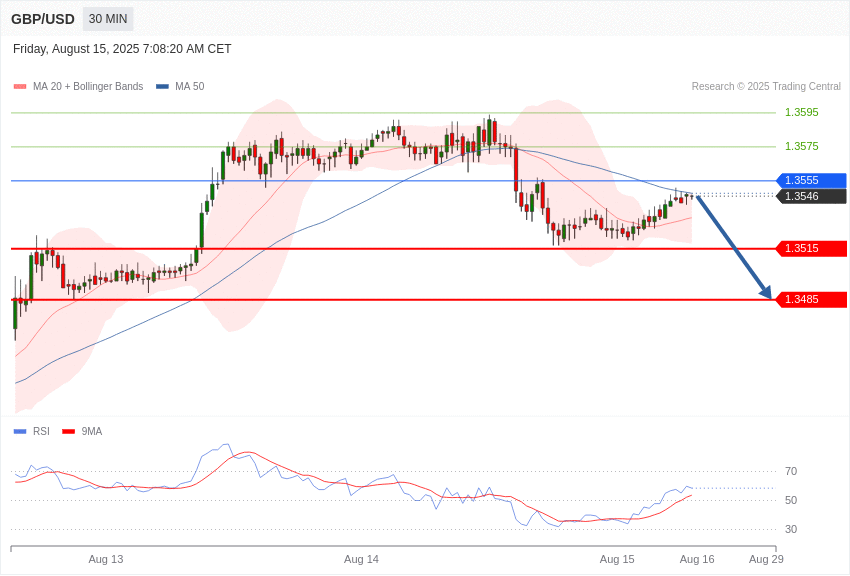The image size is (850, 576).
Task: Click the Aug 13 date axis label
Action: click(106, 559)
